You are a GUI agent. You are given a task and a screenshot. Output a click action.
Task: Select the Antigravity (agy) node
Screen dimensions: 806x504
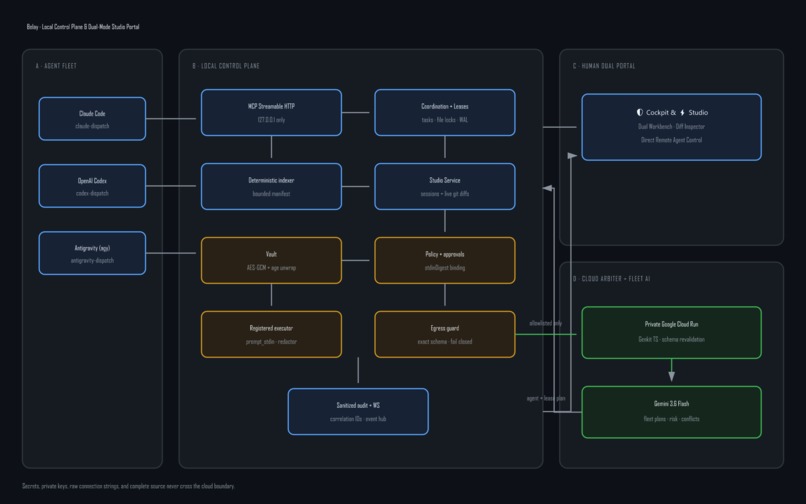click(x=92, y=253)
